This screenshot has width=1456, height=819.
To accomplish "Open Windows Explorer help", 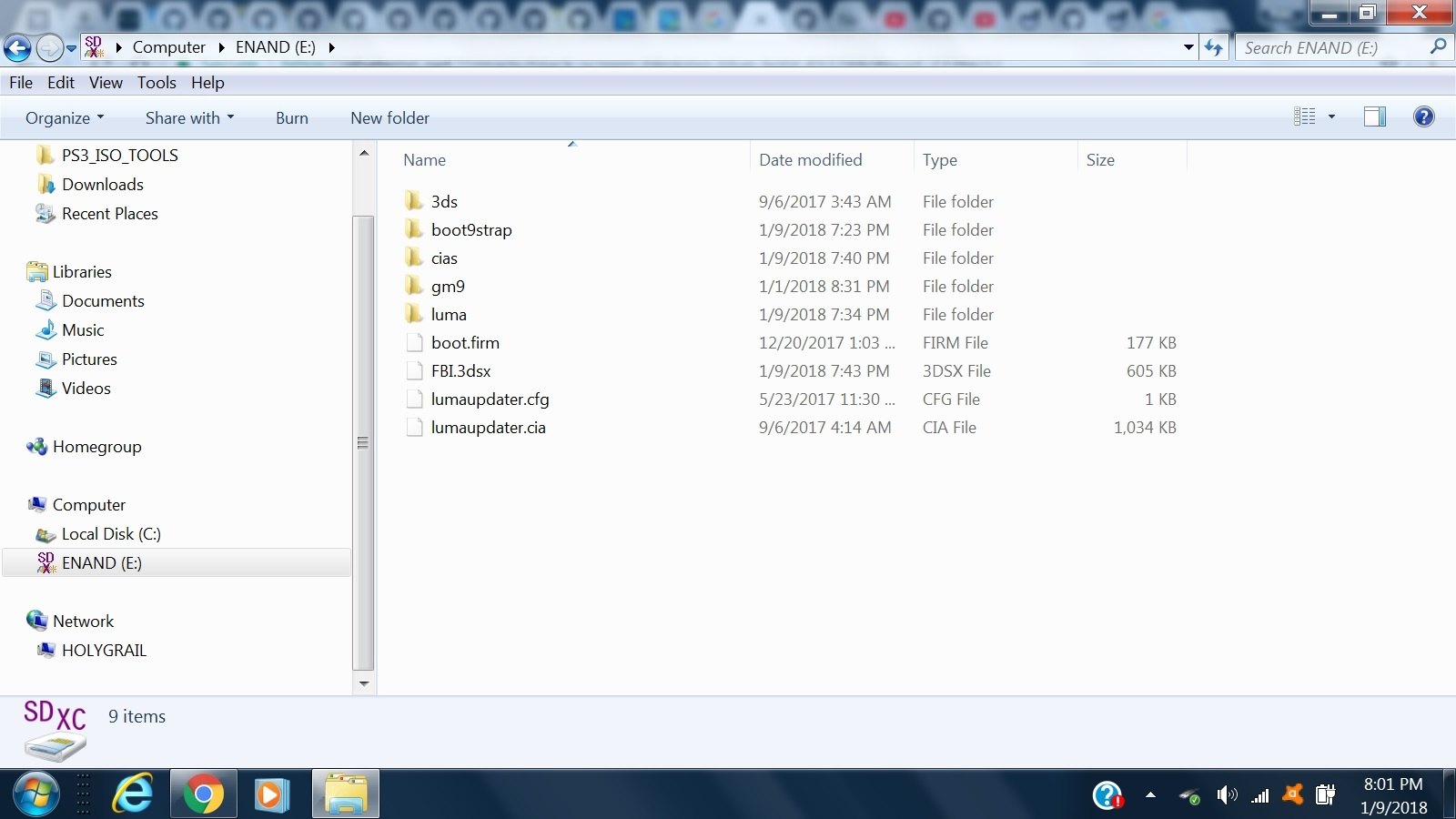I will click(1424, 116).
